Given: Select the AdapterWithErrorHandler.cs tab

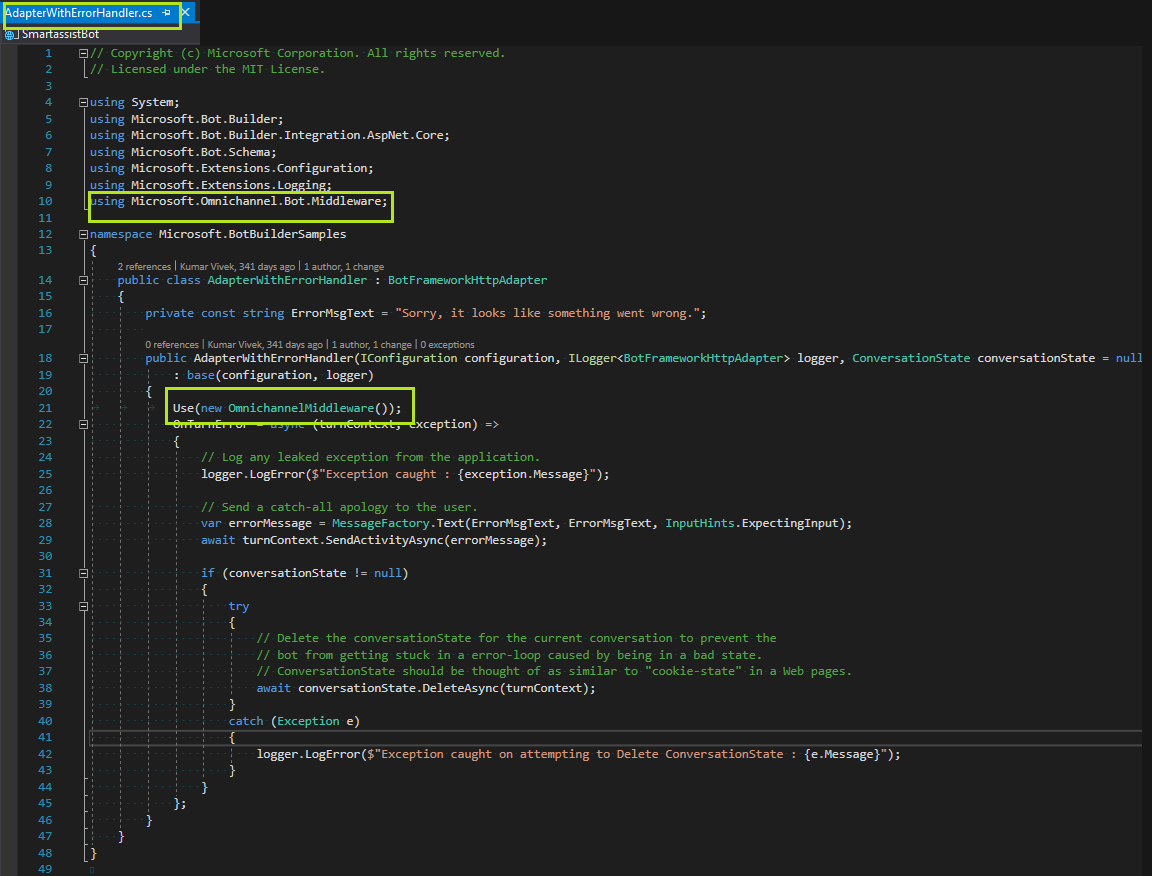Looking at the screenshot, I should pyautogui.click(x=79, y=12).
